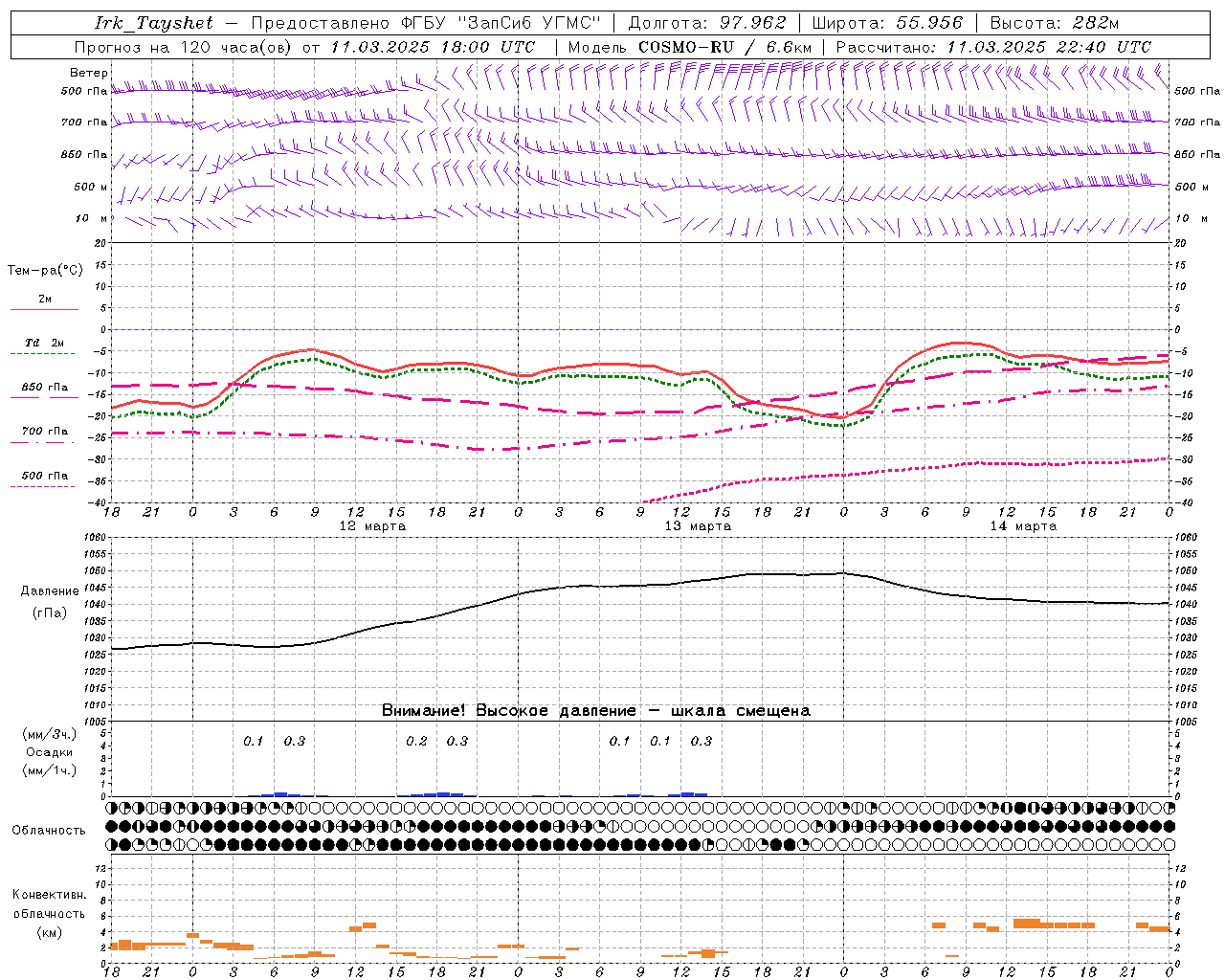1225x980 pixels.
Task: Click the Внимание! Высокое давление warning text
Action: (596, 711)
